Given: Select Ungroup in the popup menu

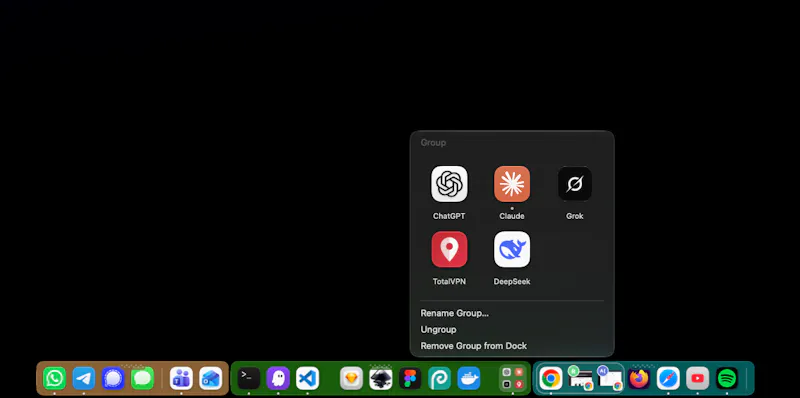Looking at the screenshot, I should [x=438, y=330].
